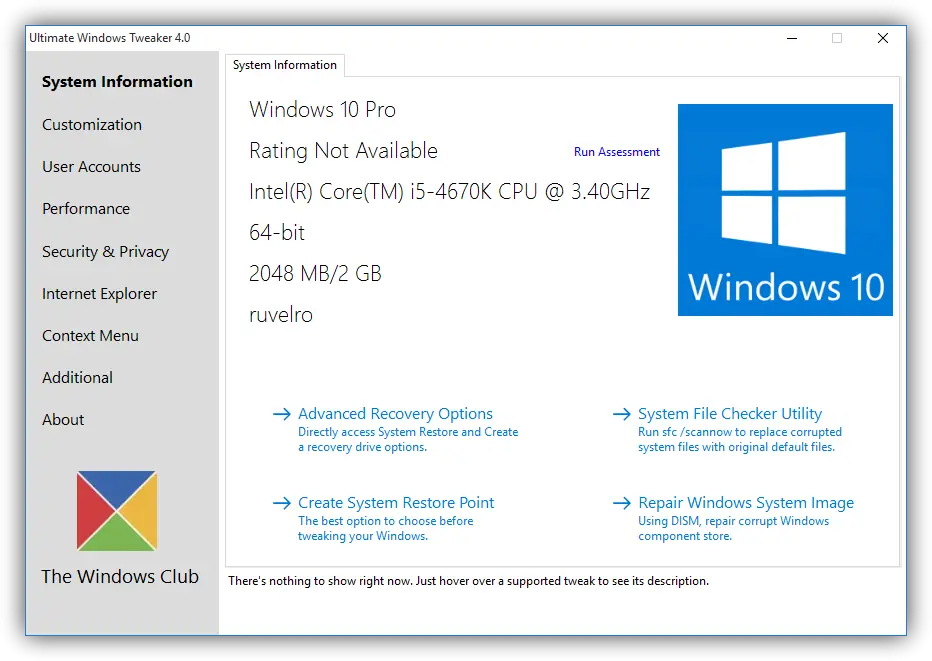
Task: Open Advanced Recovery Options
Action: click(x=395, y=413)
